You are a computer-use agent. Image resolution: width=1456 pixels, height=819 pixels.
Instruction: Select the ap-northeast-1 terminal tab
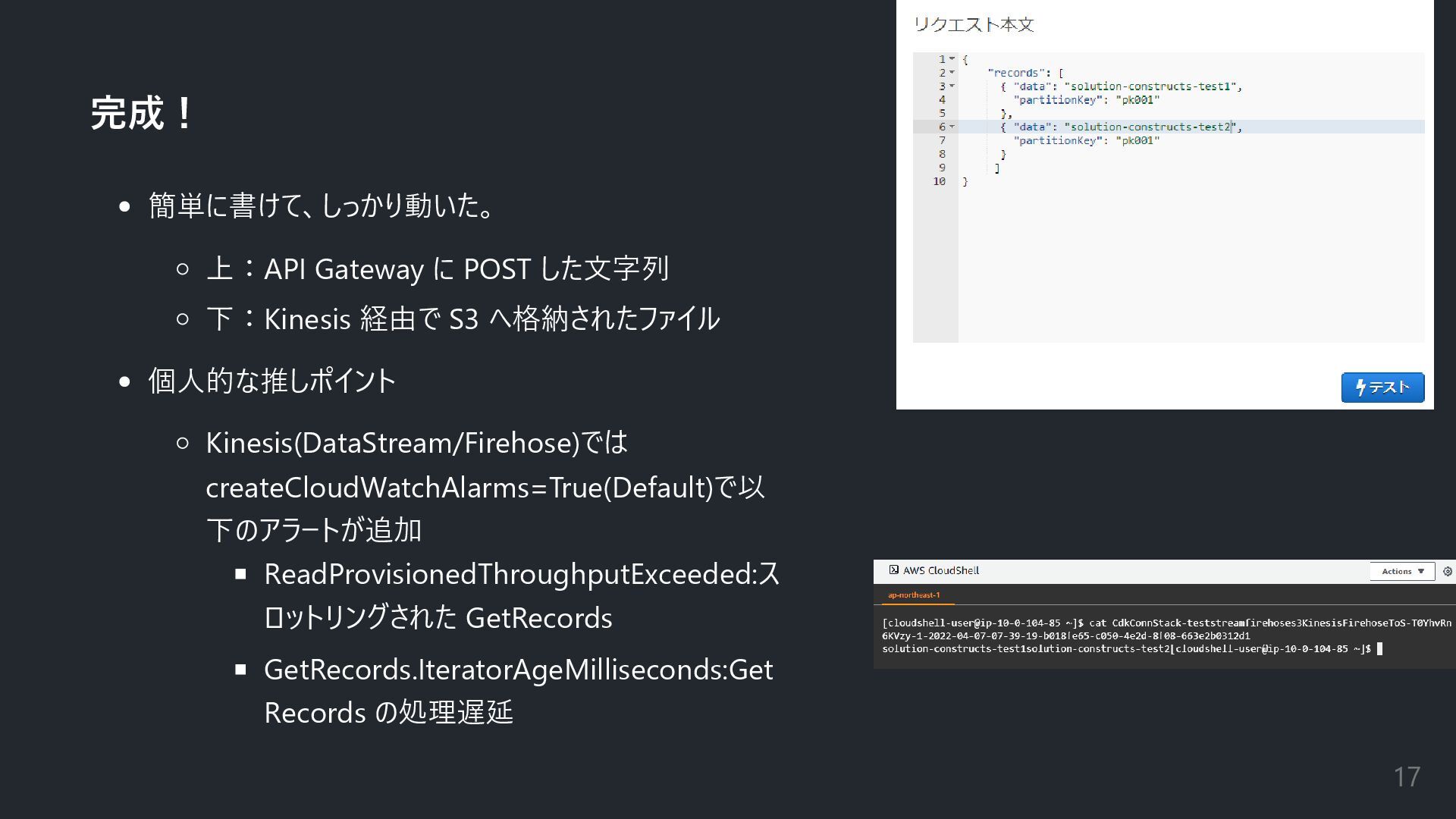[x=914, y=595]
